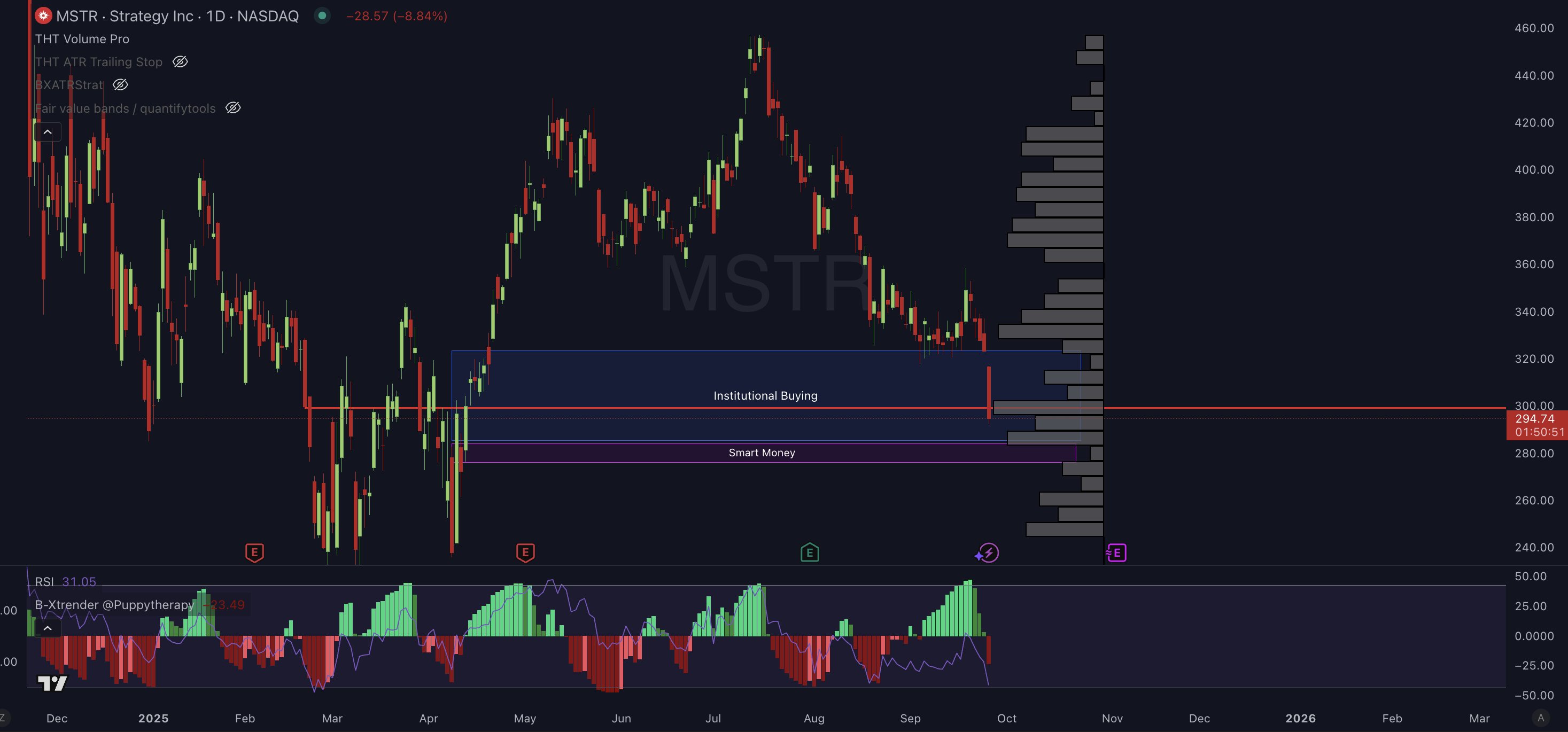Show the THT ATR Trailing Stop indicator

180,62
